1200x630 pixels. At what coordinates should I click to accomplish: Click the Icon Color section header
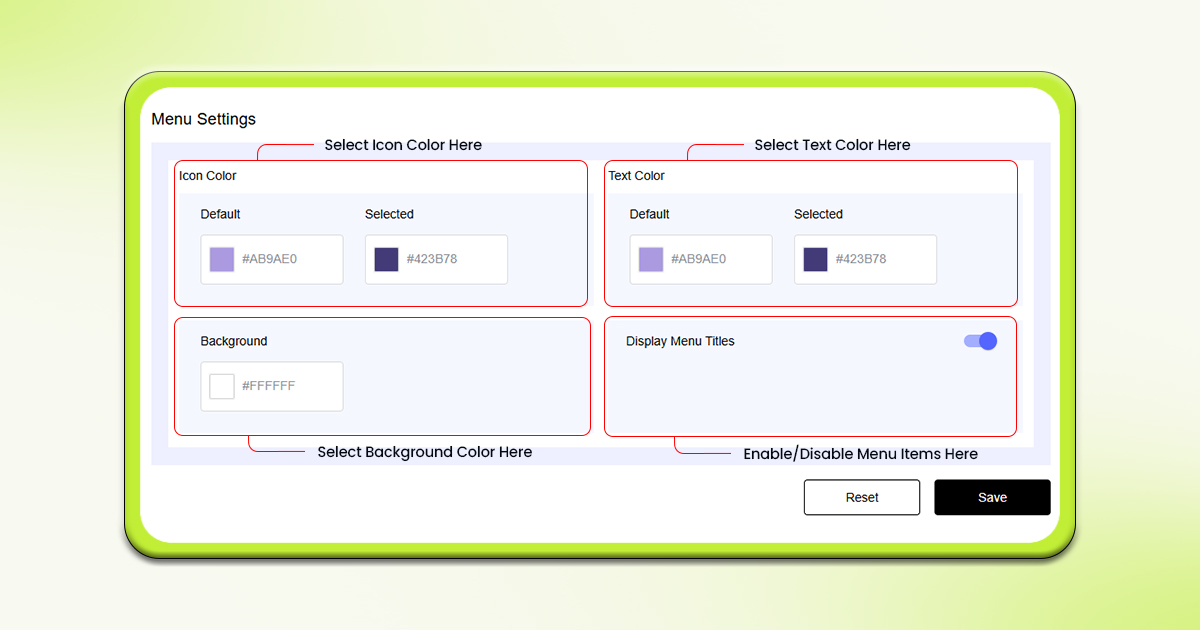(207, 175)
